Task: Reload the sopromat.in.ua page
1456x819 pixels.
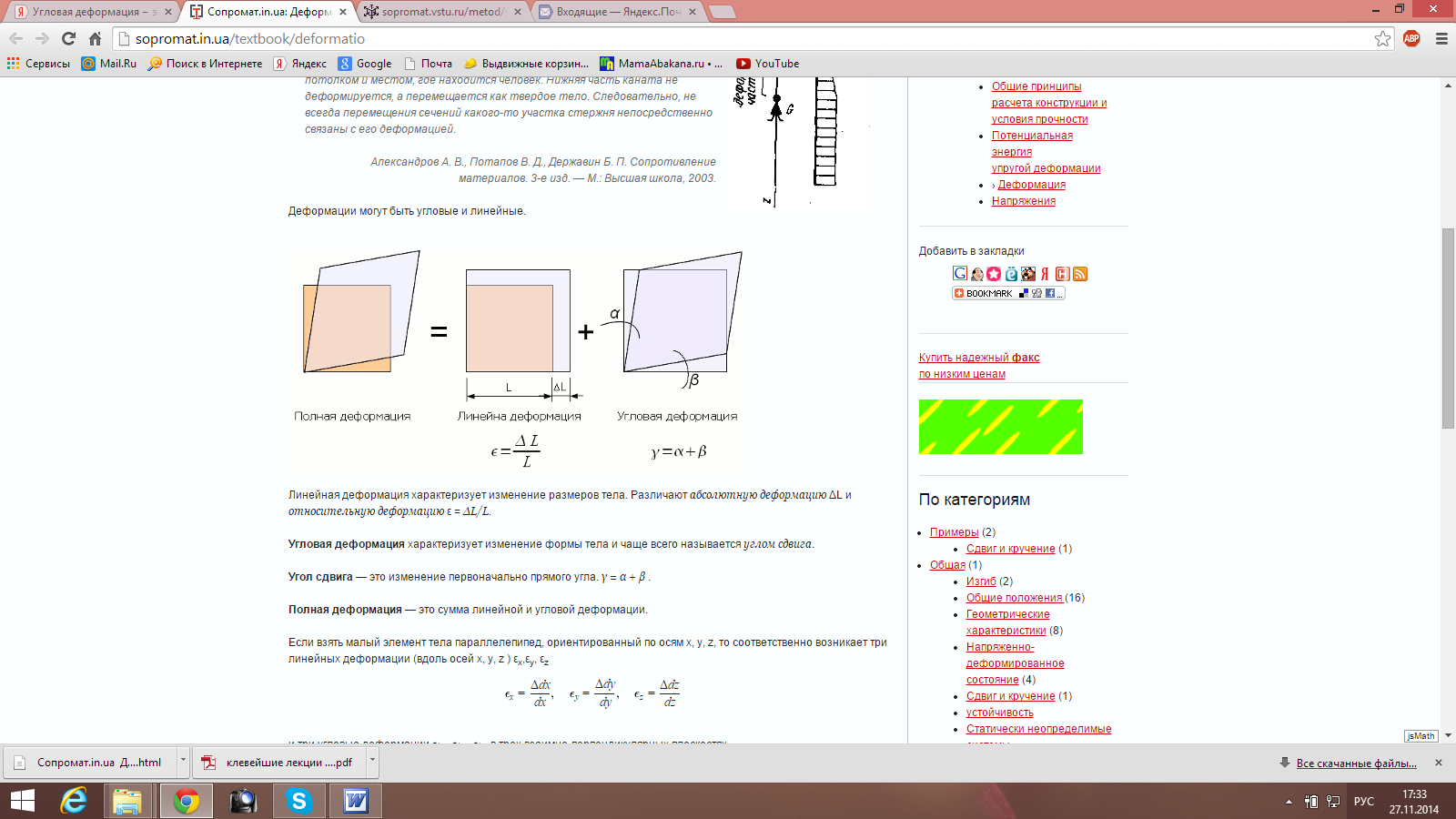Action: tap(68, 38)
